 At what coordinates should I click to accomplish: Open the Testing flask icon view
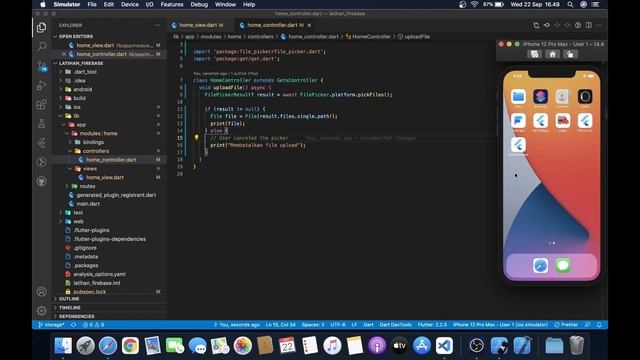(42, 123)
